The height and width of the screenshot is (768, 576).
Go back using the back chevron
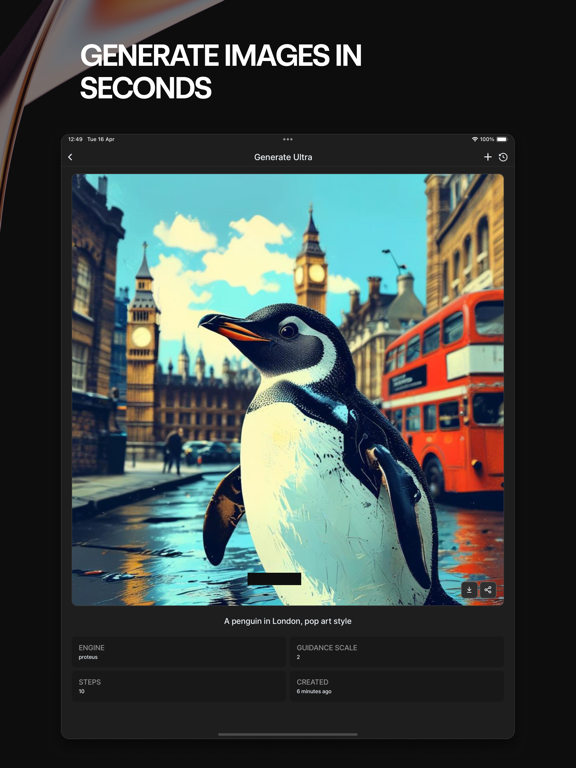pos(70,157)
